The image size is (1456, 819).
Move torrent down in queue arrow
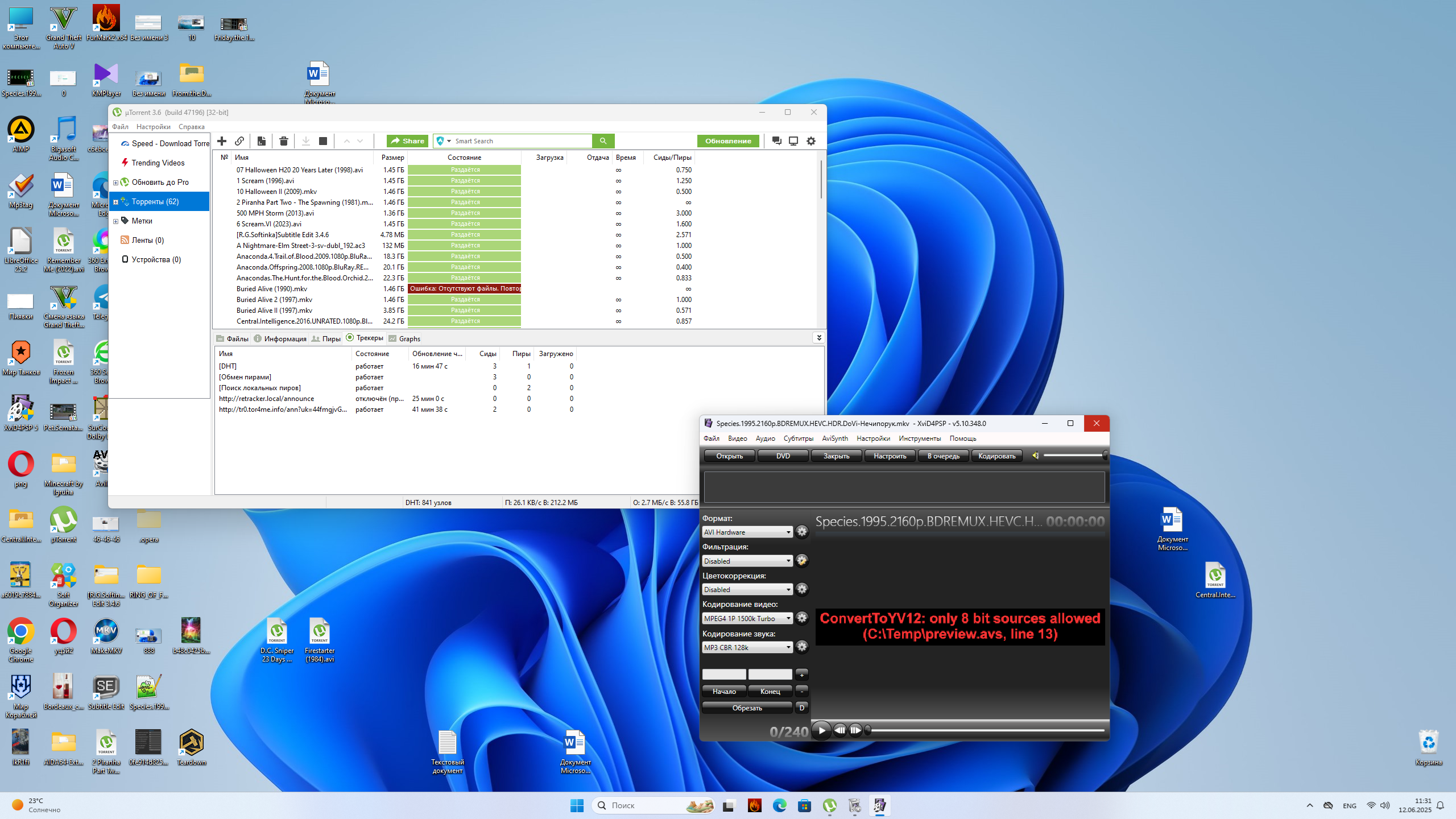(360, 141)
